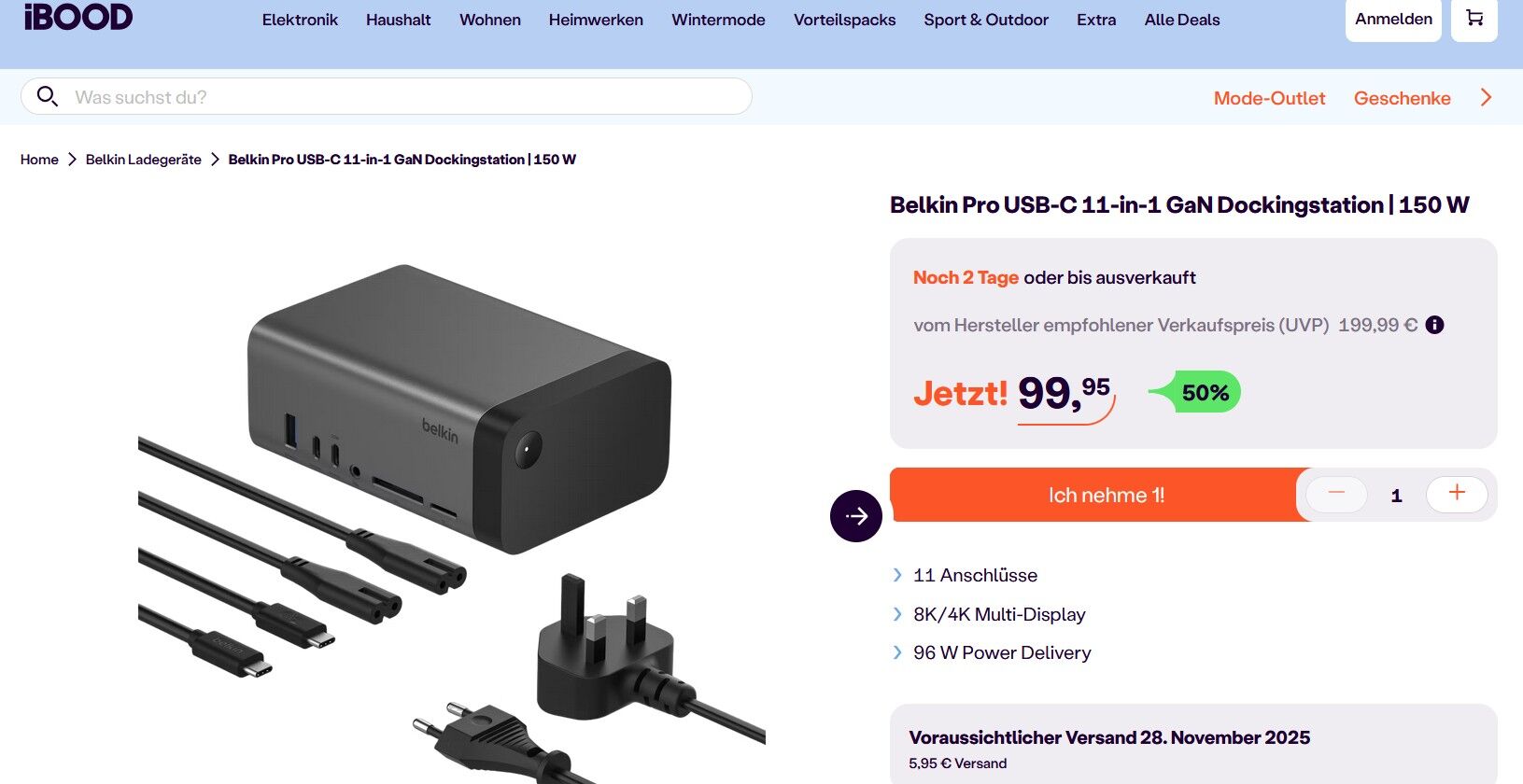Image resolution: width=1523 pixels, height=784 pixels.
Task: Go to Belkin Ladegeräte breadcrumb
Action: pos(144,160)
